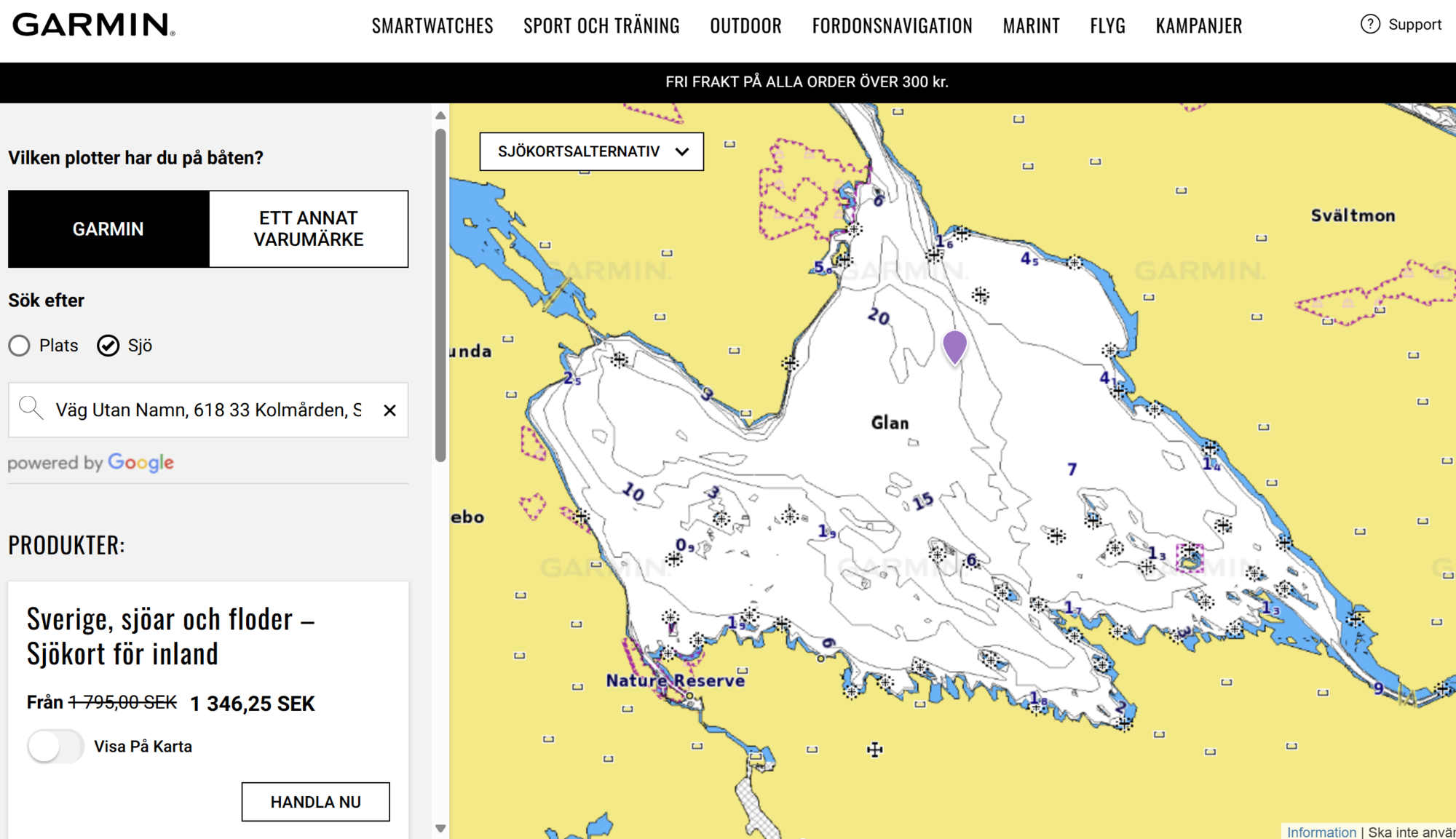Viewport: 1456px width, 839px height.
Task: Click the price 1 346,25 SEK
Action: click(253, 704)
